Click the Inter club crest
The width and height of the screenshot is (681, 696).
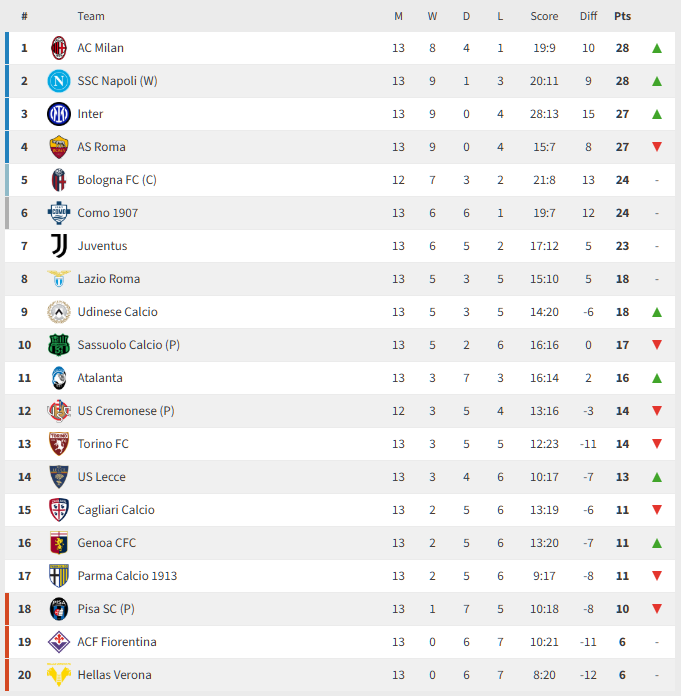pos(59,114)
